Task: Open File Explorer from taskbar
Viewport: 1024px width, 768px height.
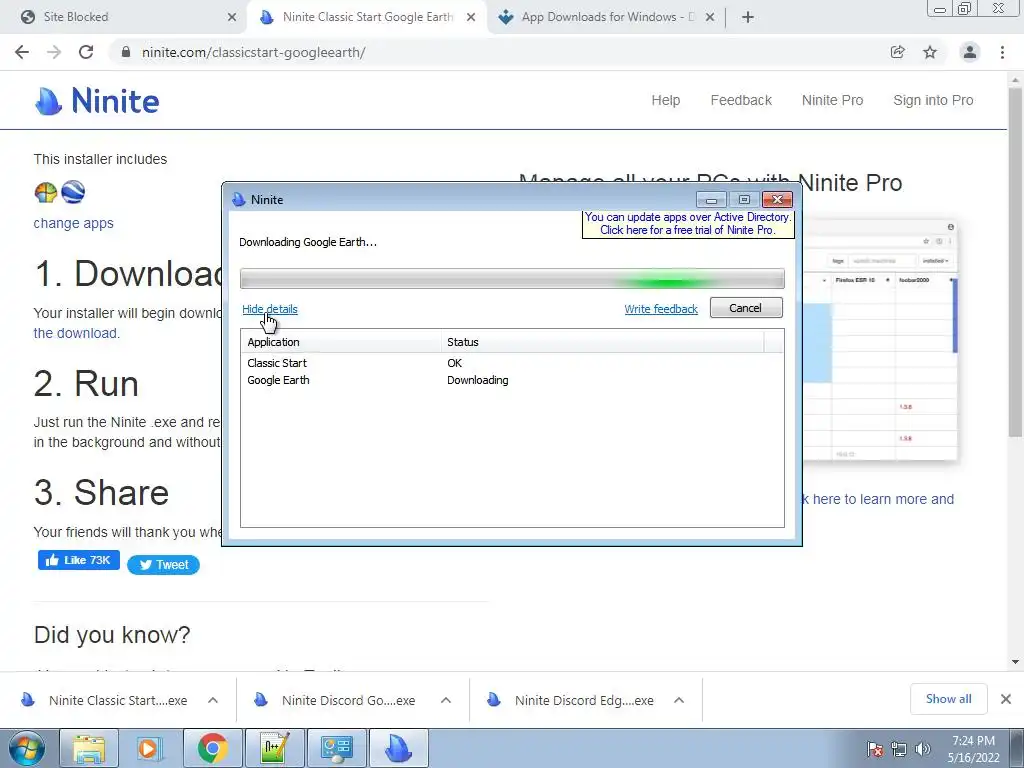Action: coord(89,748)
